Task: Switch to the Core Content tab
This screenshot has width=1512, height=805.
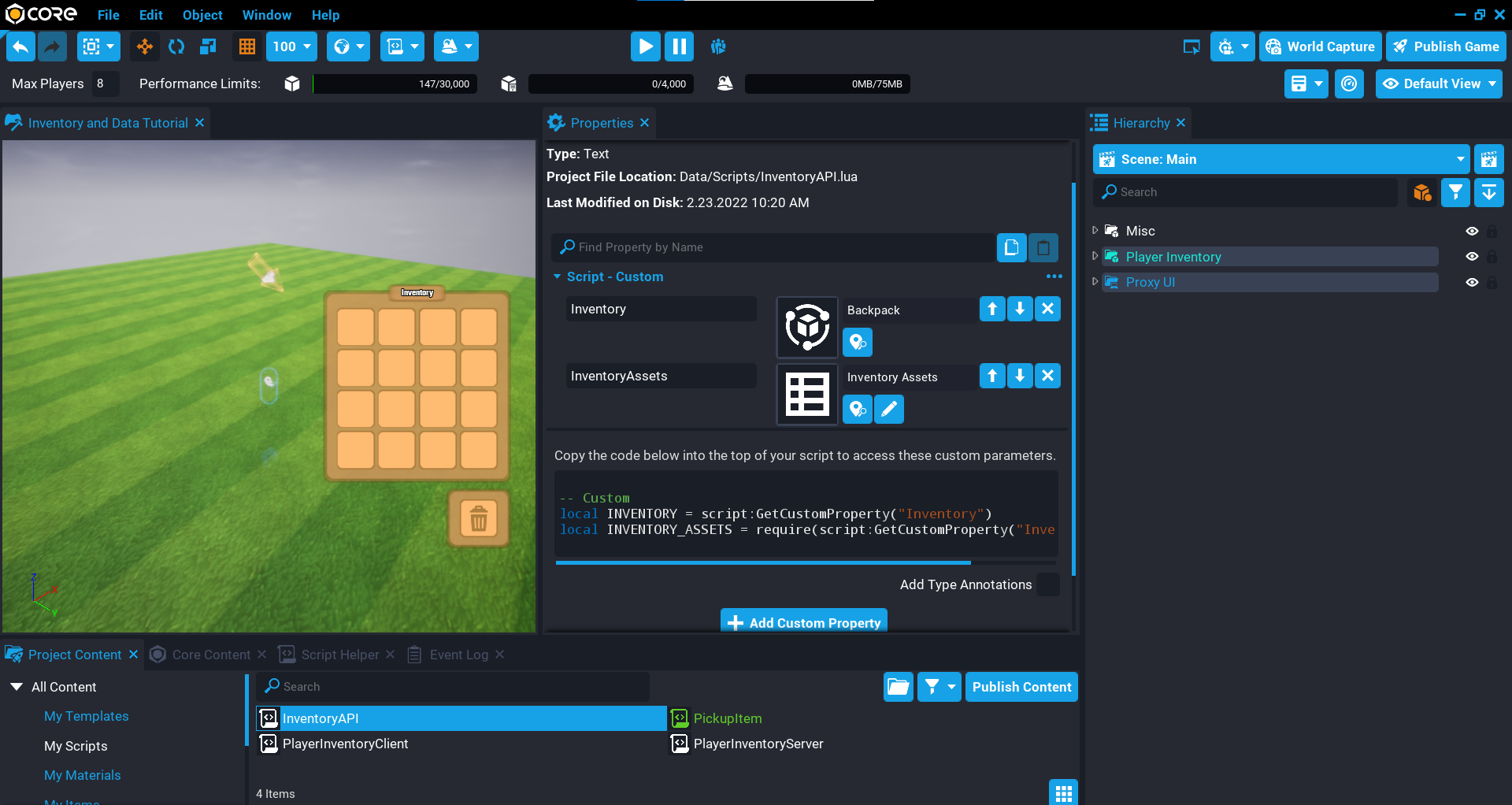Action: 210,655
